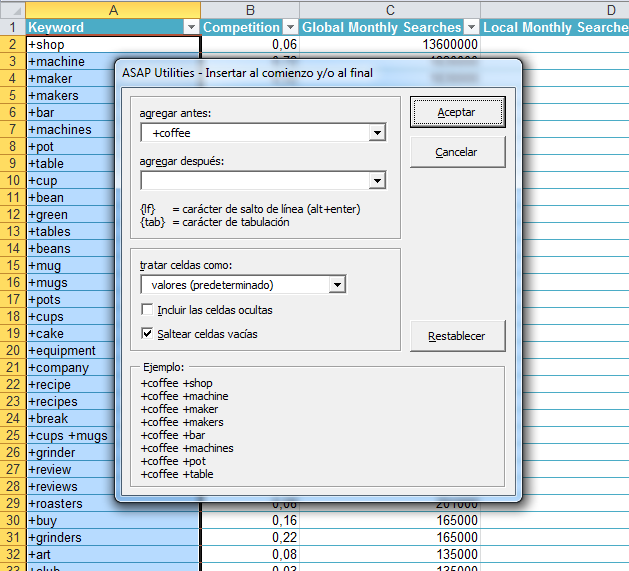Click the Cancelar button
The image size is (629, 571).
[x=457, y=152]
